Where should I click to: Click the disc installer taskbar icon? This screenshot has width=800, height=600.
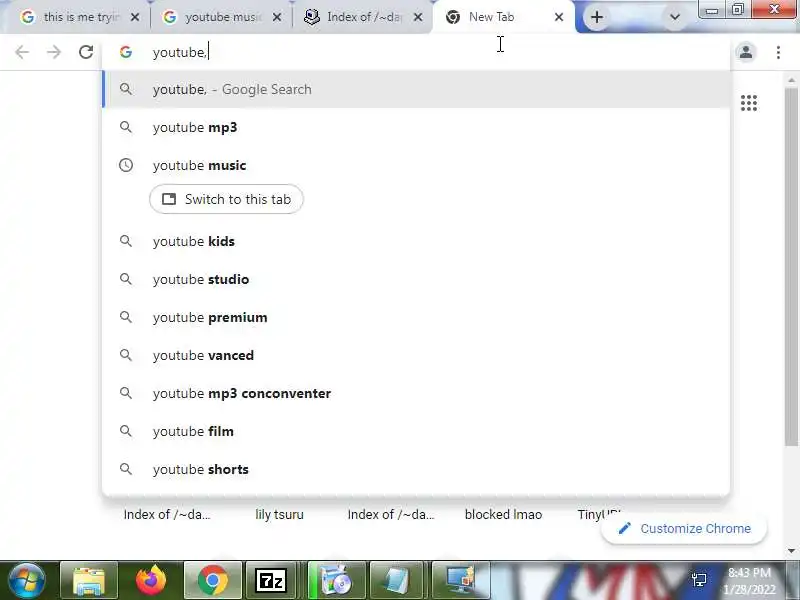pyautogui.click(x=337, y=581)
